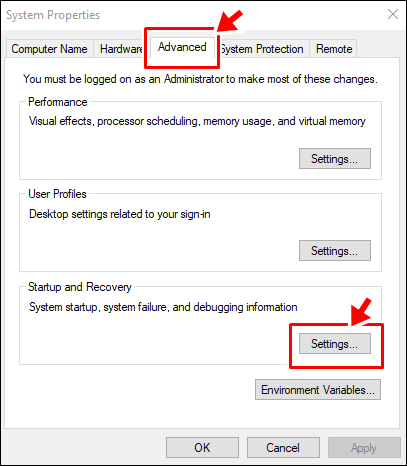407x466 pixels.
Task: Close the System Properties window
Action: 393,14
